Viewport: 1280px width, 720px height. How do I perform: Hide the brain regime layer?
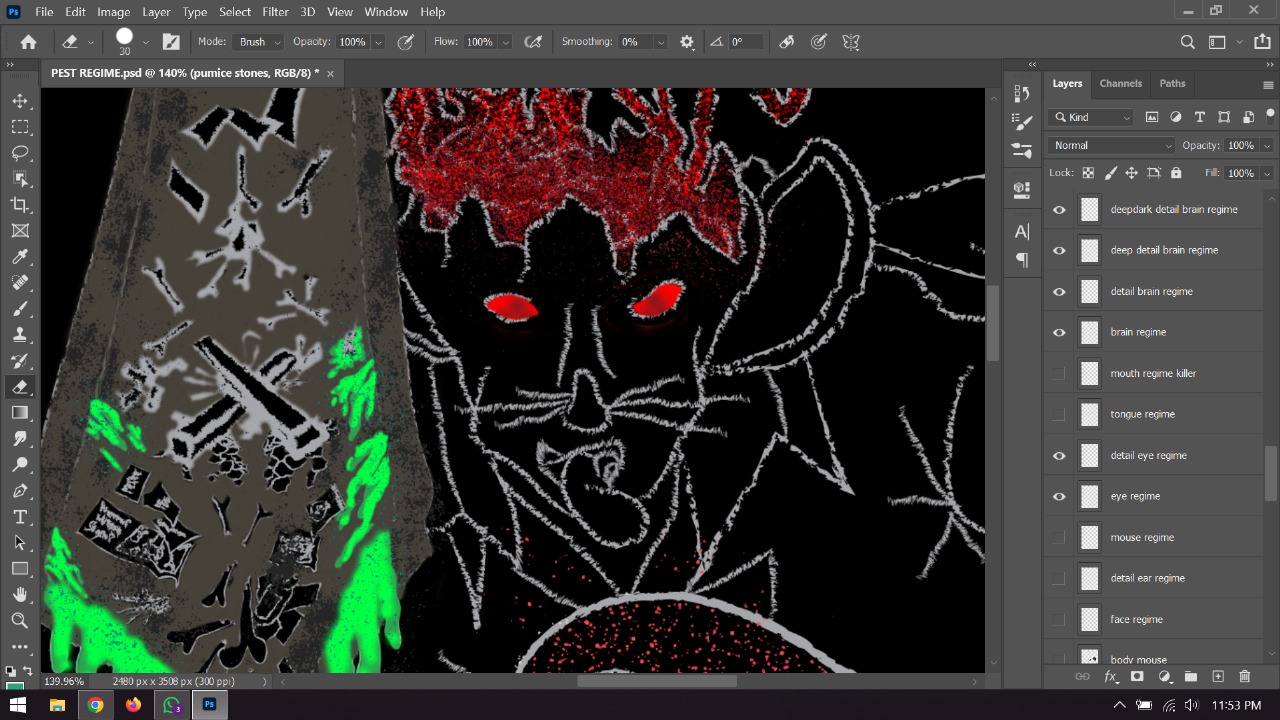[1059, 333]
